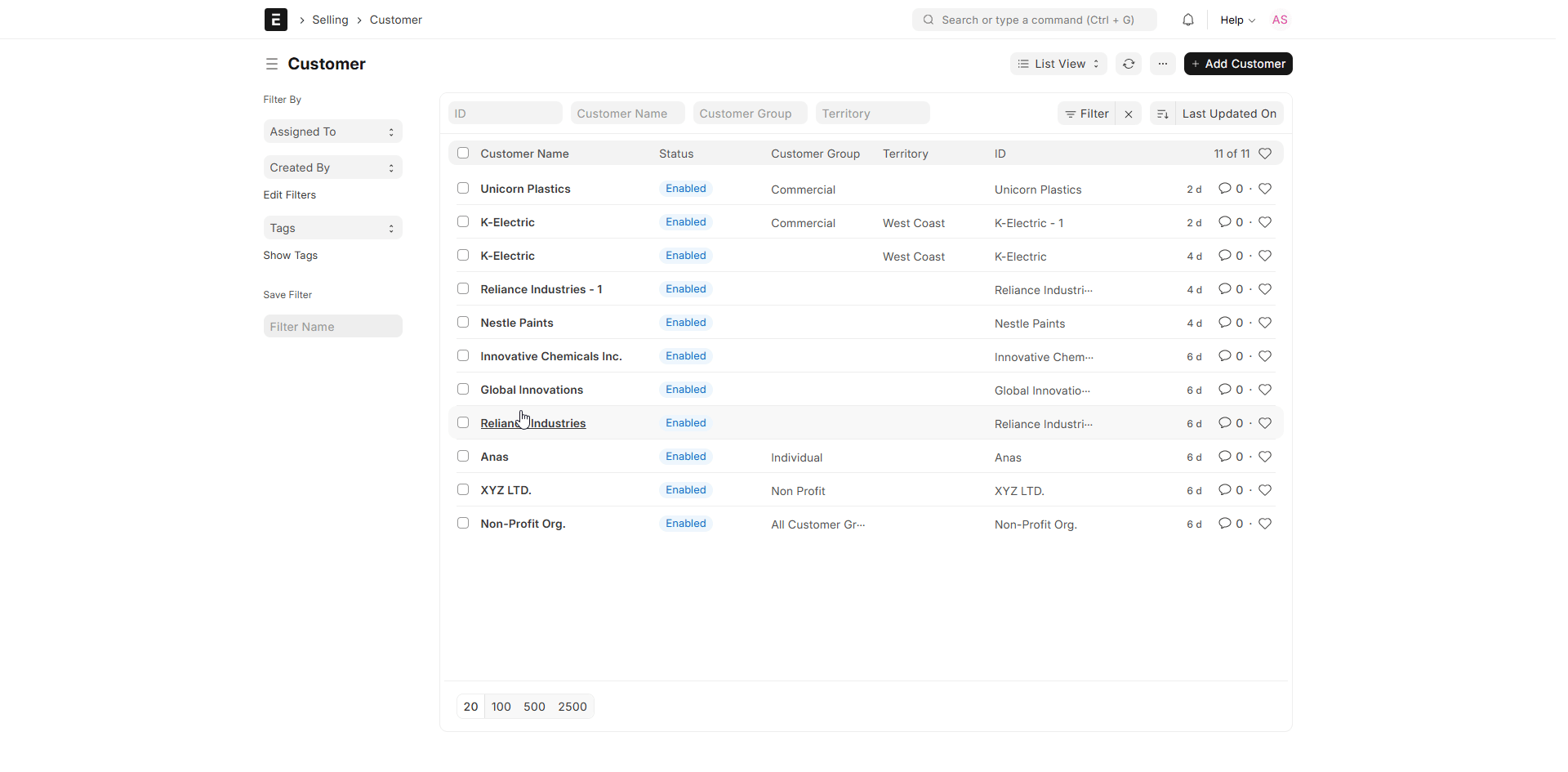Like the K-Electric - 1 row heart
The height and width of the screenshot is (772, 1568).
click(1265, 222)
